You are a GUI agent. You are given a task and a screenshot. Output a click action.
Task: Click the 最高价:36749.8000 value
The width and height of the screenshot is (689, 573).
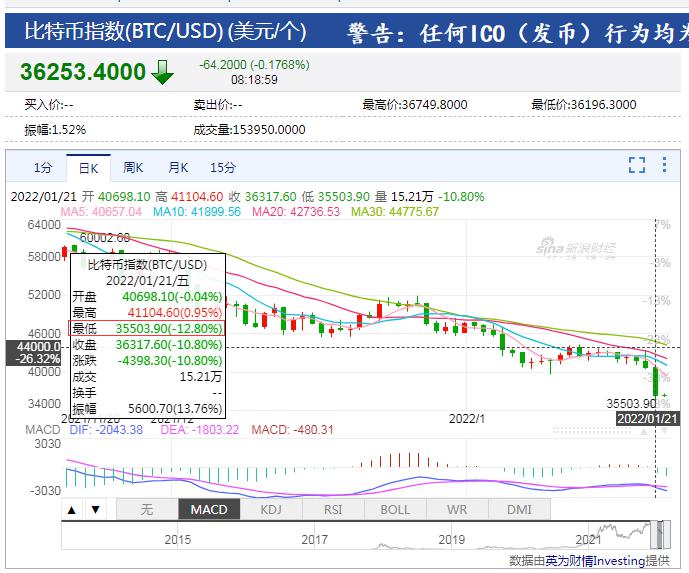[x=415, y=105]
